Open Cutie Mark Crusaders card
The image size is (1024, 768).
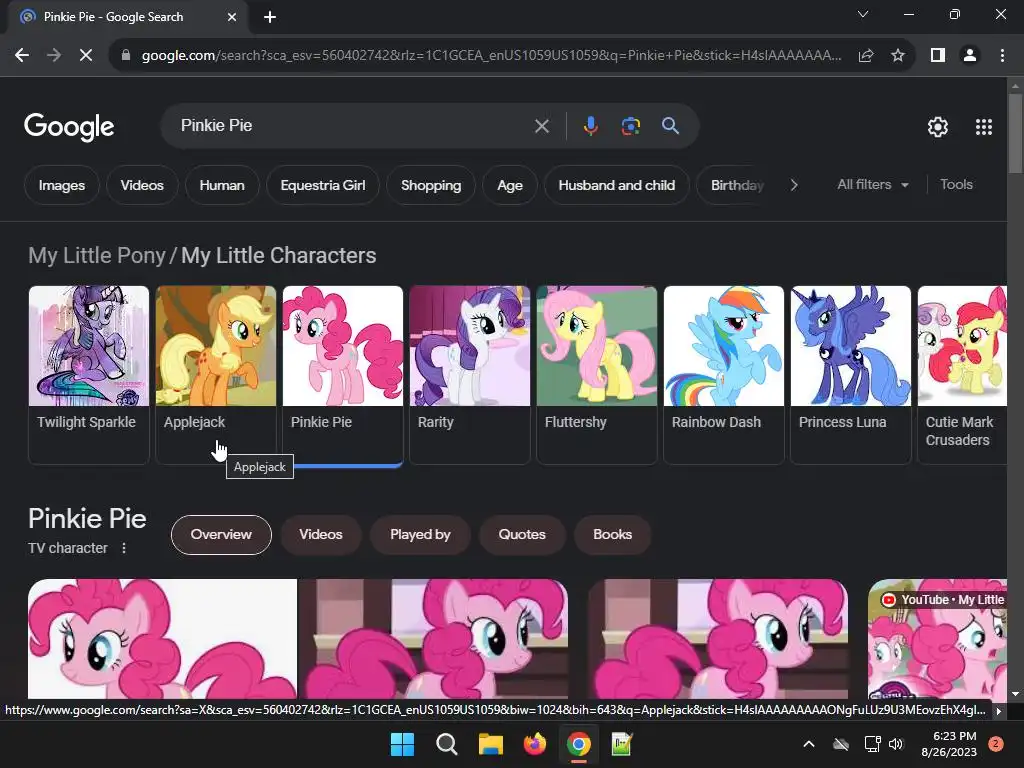[x=962, y=375]
